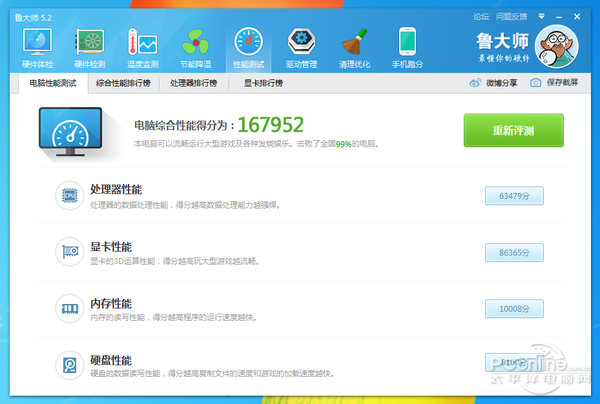This screenshot has width=600, height=404.
Task: Switch to 综合性能排行榜 tab
Action: click(123, 83)
